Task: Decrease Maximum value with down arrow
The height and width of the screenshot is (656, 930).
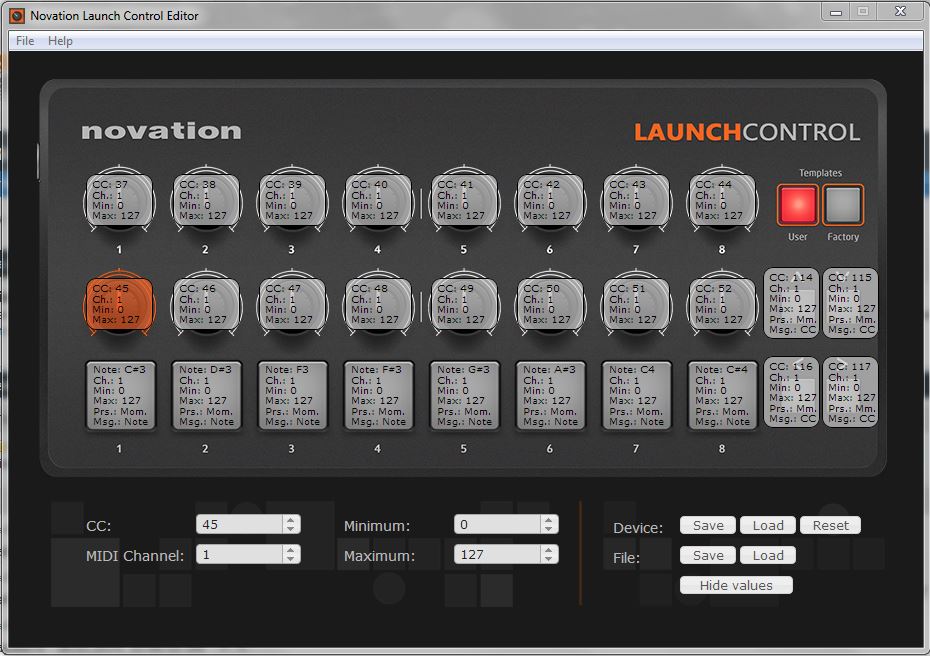Action: coord(549,559)
